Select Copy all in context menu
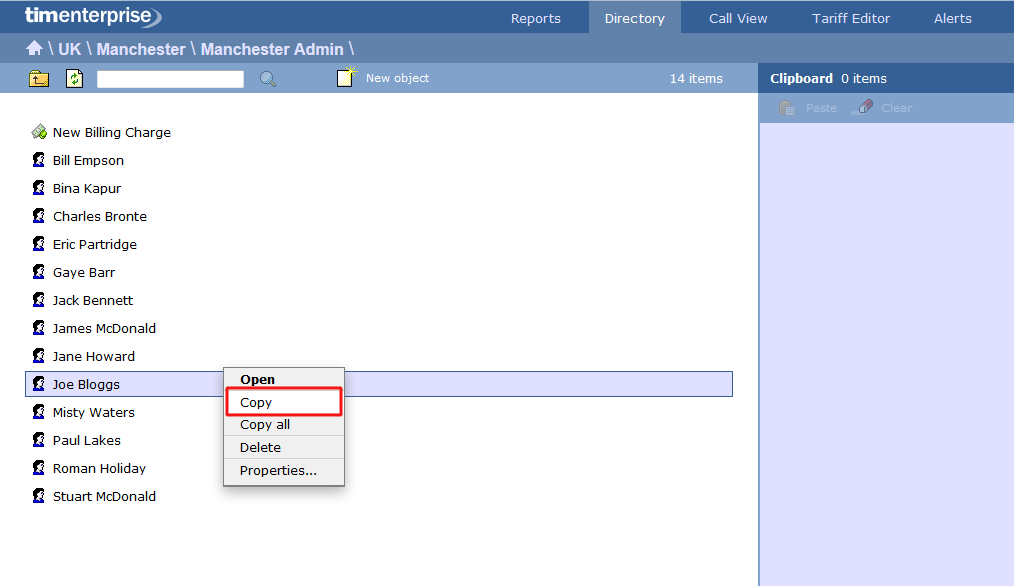The image size is (1014, 586). click(x=265, y=425)
